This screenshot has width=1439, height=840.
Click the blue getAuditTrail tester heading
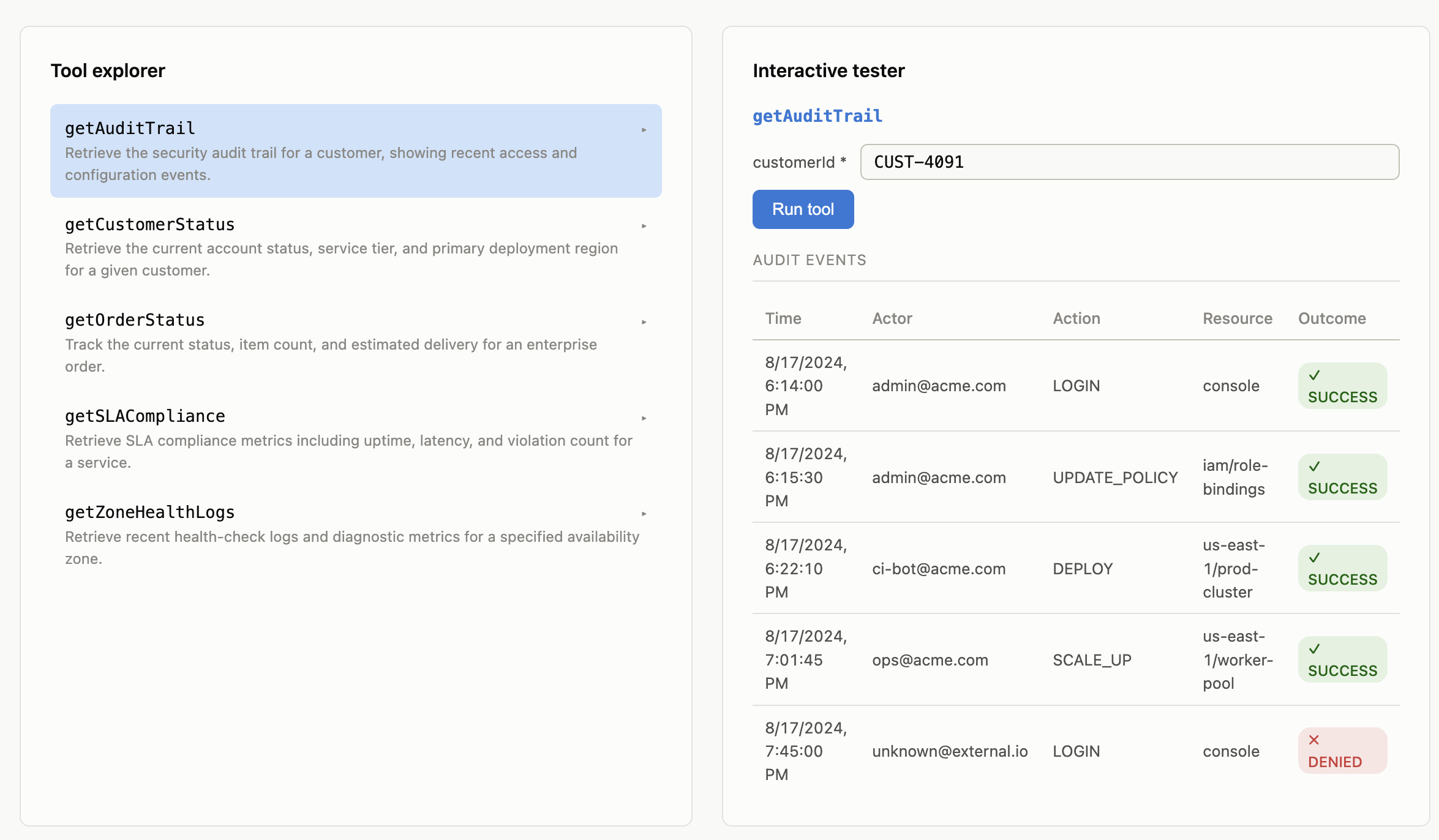(x=817, y=116)
